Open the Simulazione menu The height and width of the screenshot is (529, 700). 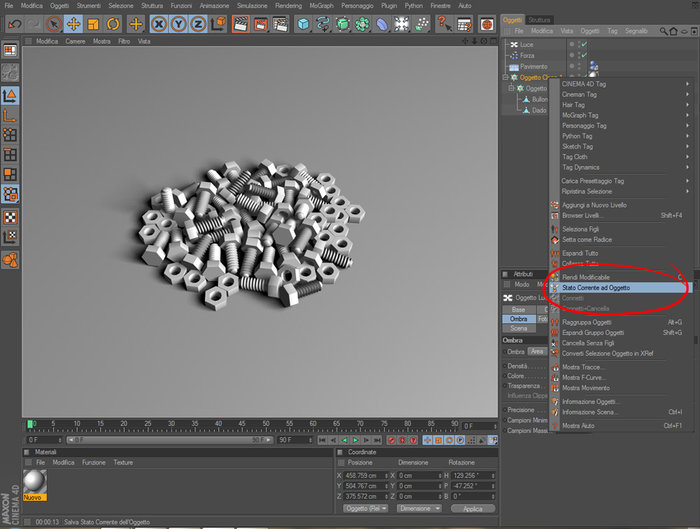coord(252,6)
